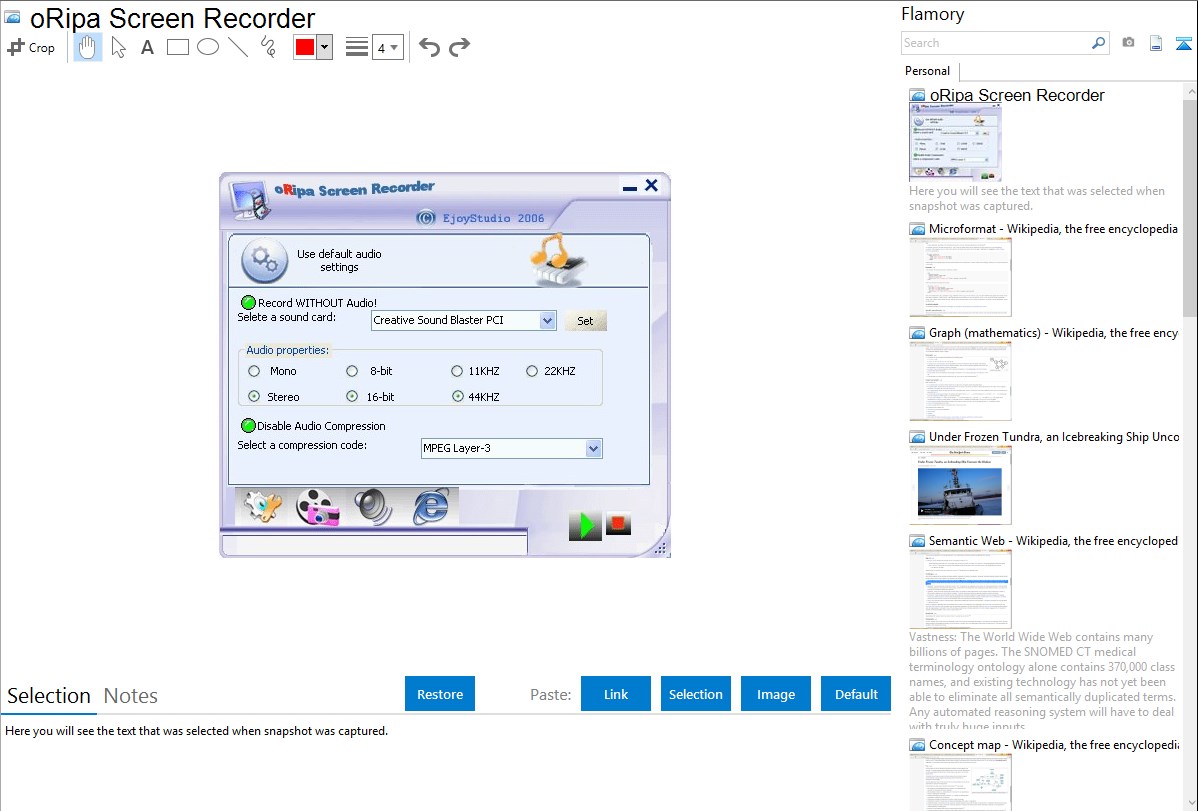Image resolution: width=1198 pixels, height=811 pixels.
Task: Select the straight line tool
Action: [238, 47]
